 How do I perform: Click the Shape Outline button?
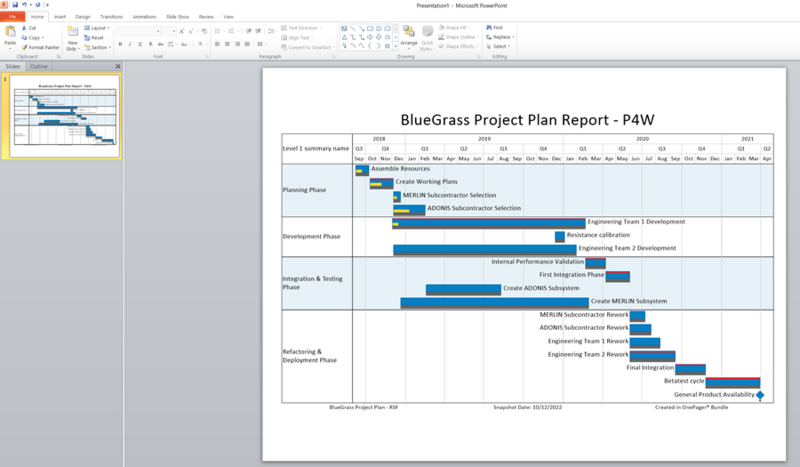tap(458, 37)
